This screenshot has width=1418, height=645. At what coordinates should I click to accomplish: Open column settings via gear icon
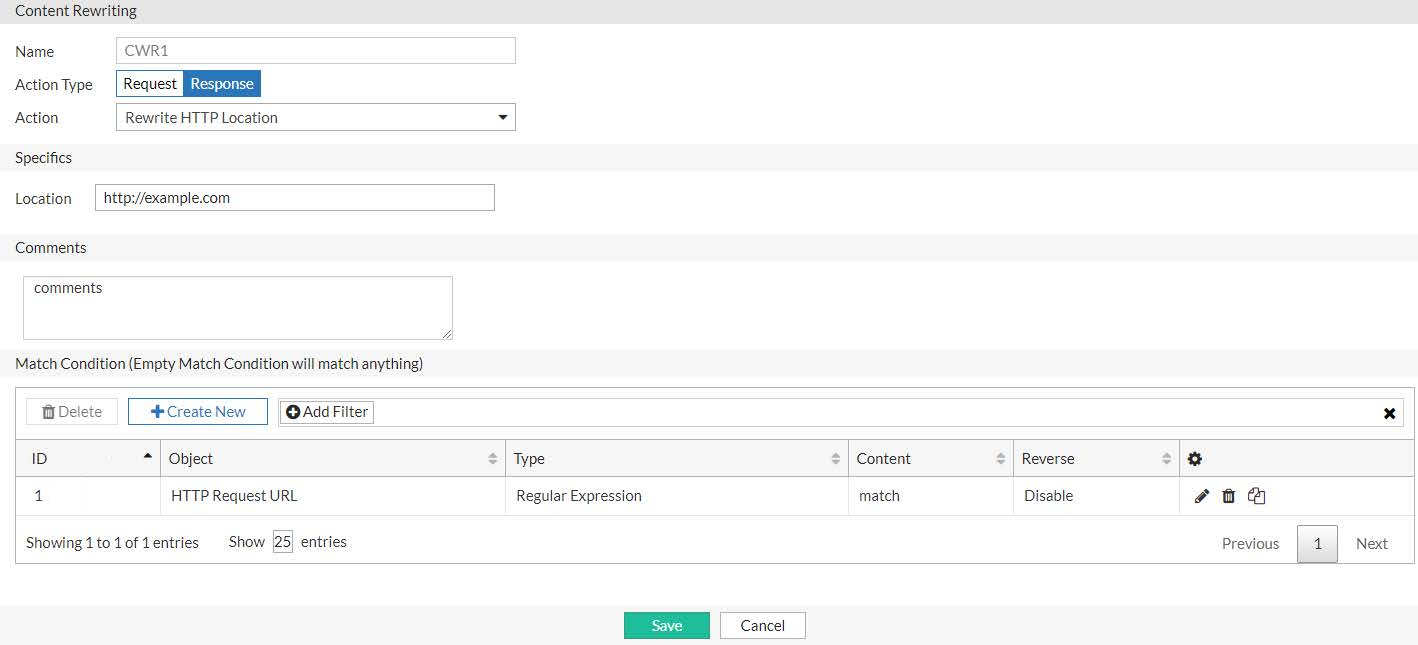[x=1194, y=458]
